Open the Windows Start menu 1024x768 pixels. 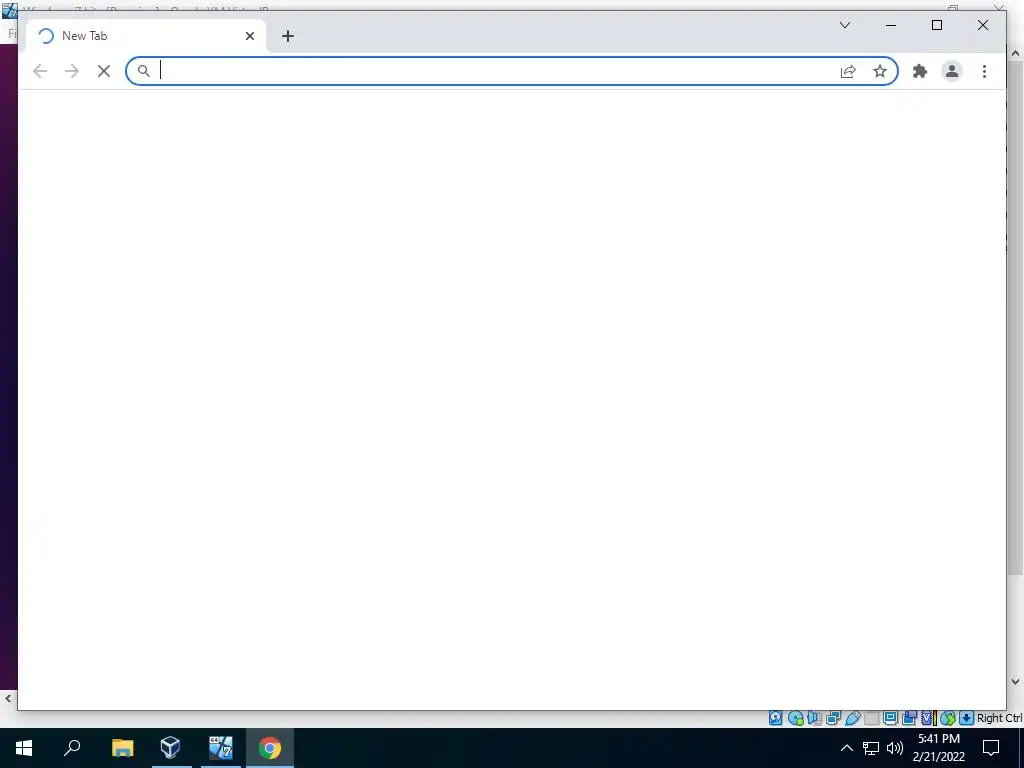click(x=24, y=748)
